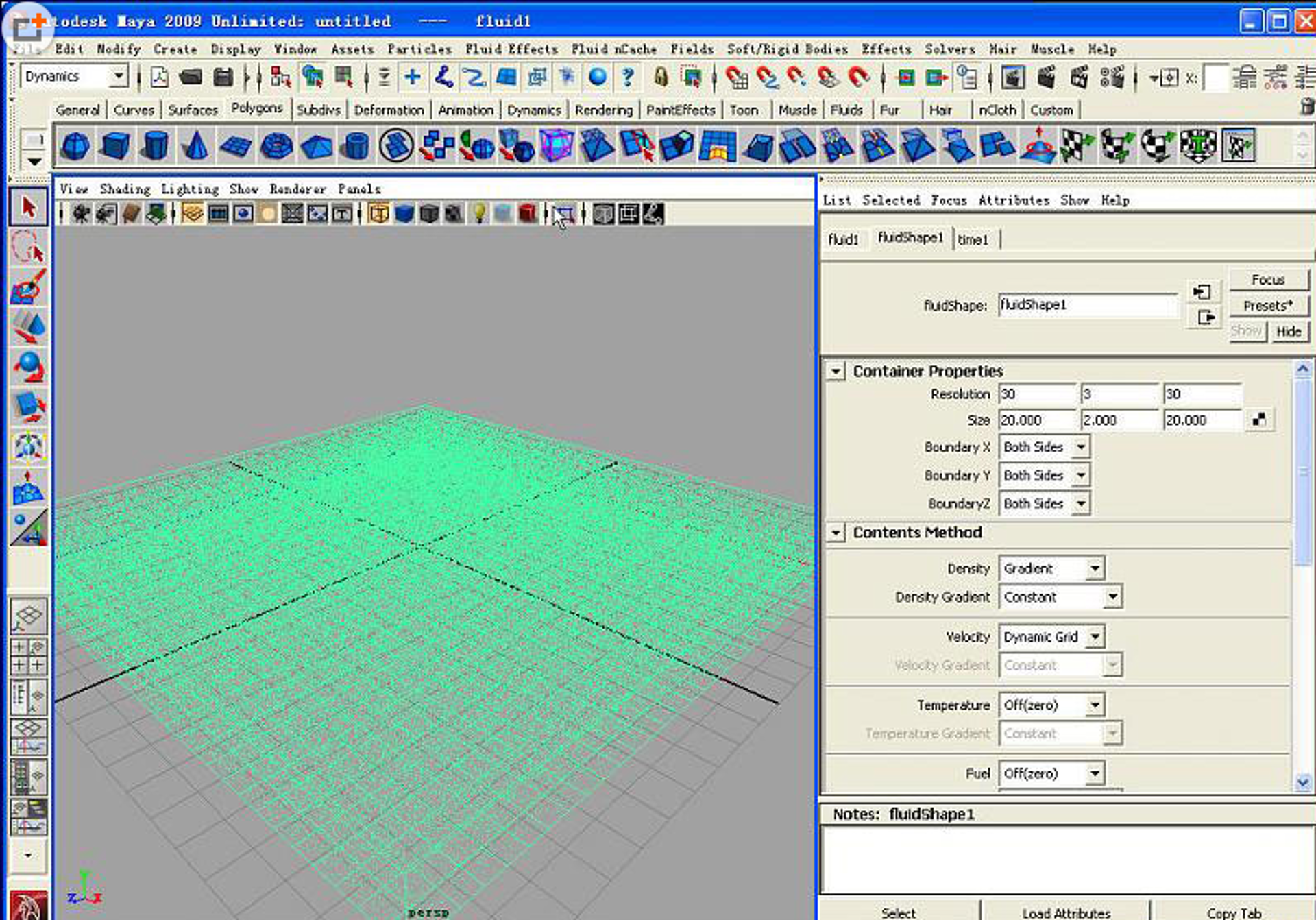The height and width of the screenshot is (920, 1316).
Task: Open the Fuel method dropdown
Action: coord(1052,773)
